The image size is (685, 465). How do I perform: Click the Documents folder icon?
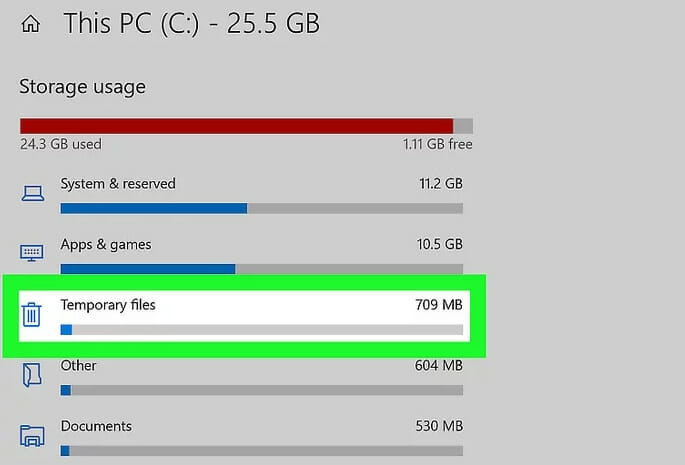pos(32,436)
